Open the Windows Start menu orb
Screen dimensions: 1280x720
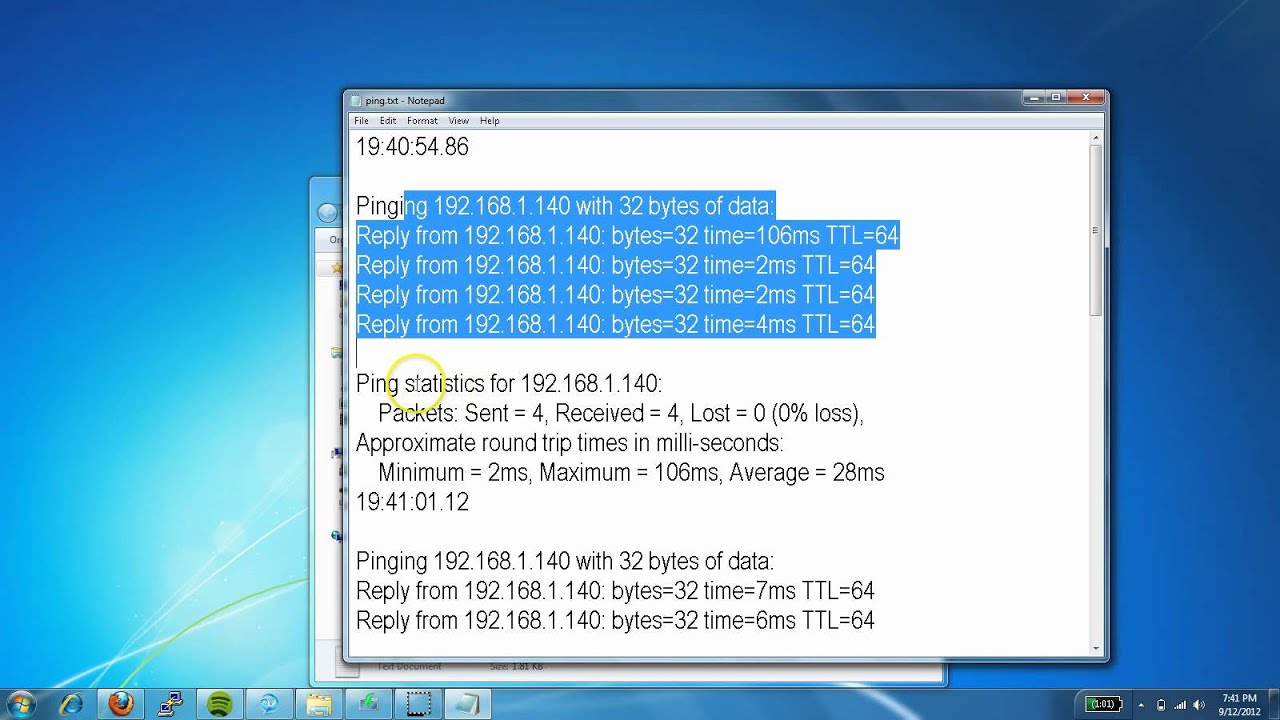click(x=20, y=704)
